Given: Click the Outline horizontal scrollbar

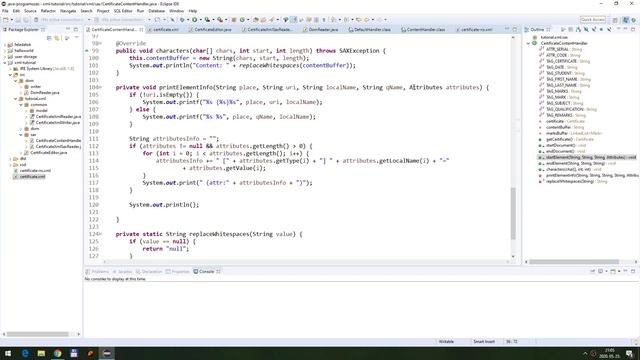Looking at the screenshot, I should click(x=574, y=262).
